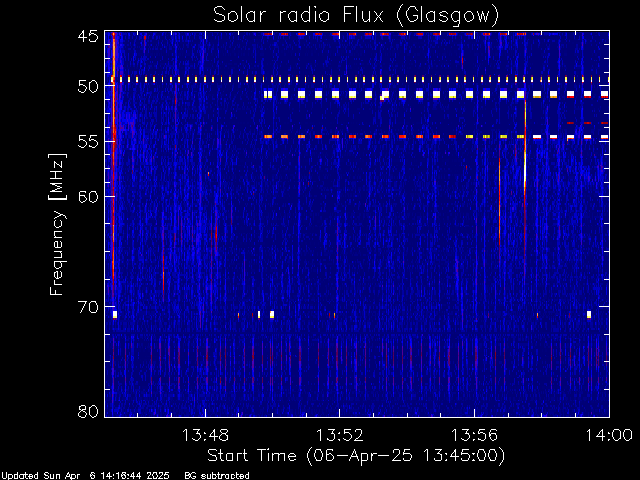640x480 pixels.
Task: Click the 50 frequency tick label
Action: pos(88,87)
